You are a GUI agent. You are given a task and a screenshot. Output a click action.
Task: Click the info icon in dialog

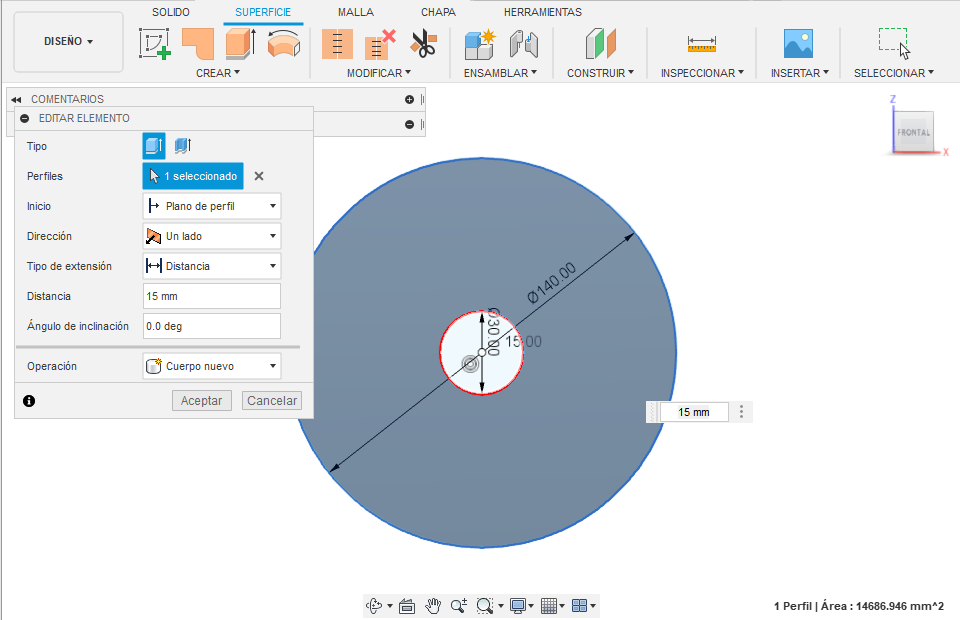point(29,401)
